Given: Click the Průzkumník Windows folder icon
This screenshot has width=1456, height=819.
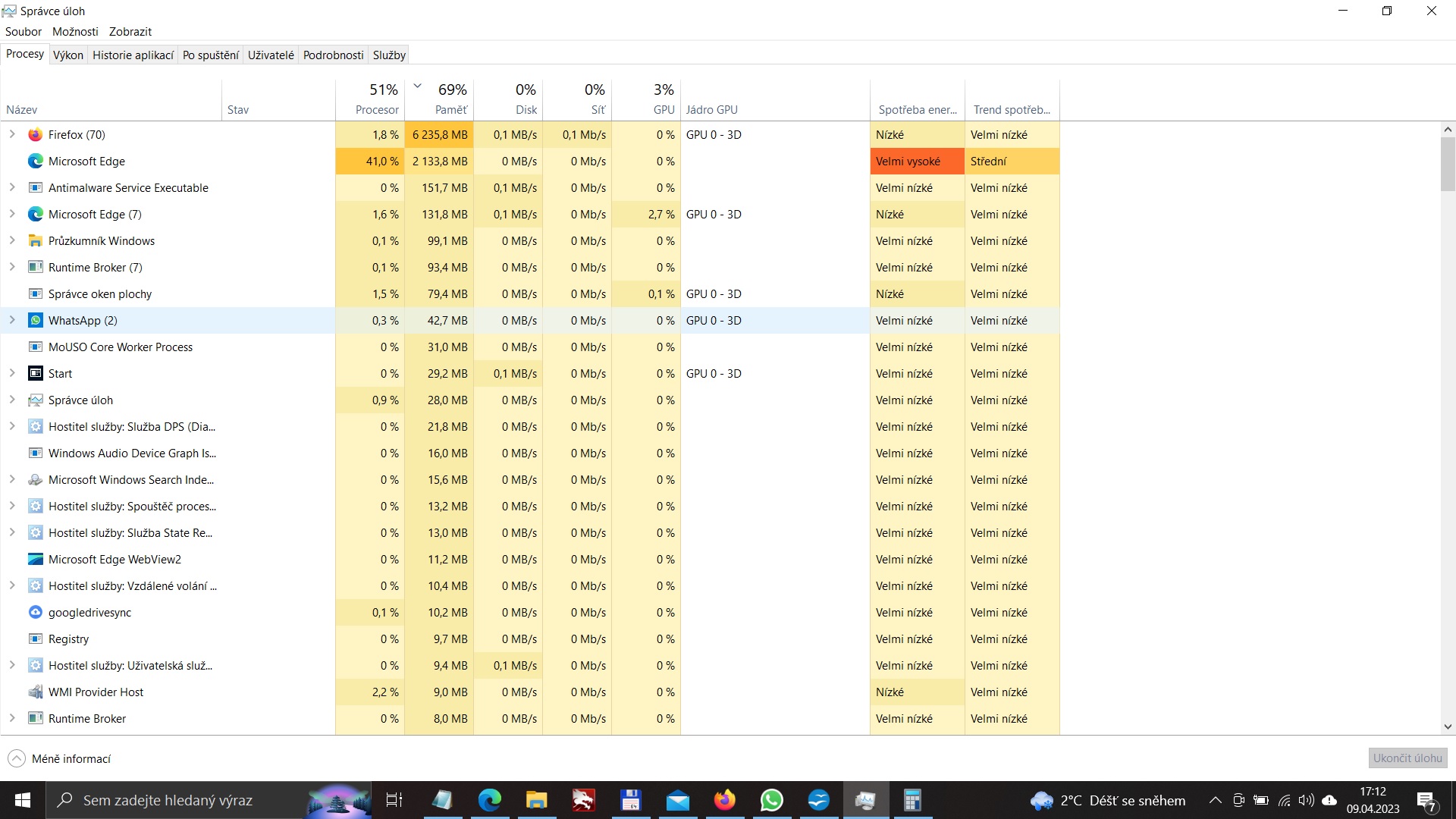Looking at the screenshot, I should click(35, 241).
